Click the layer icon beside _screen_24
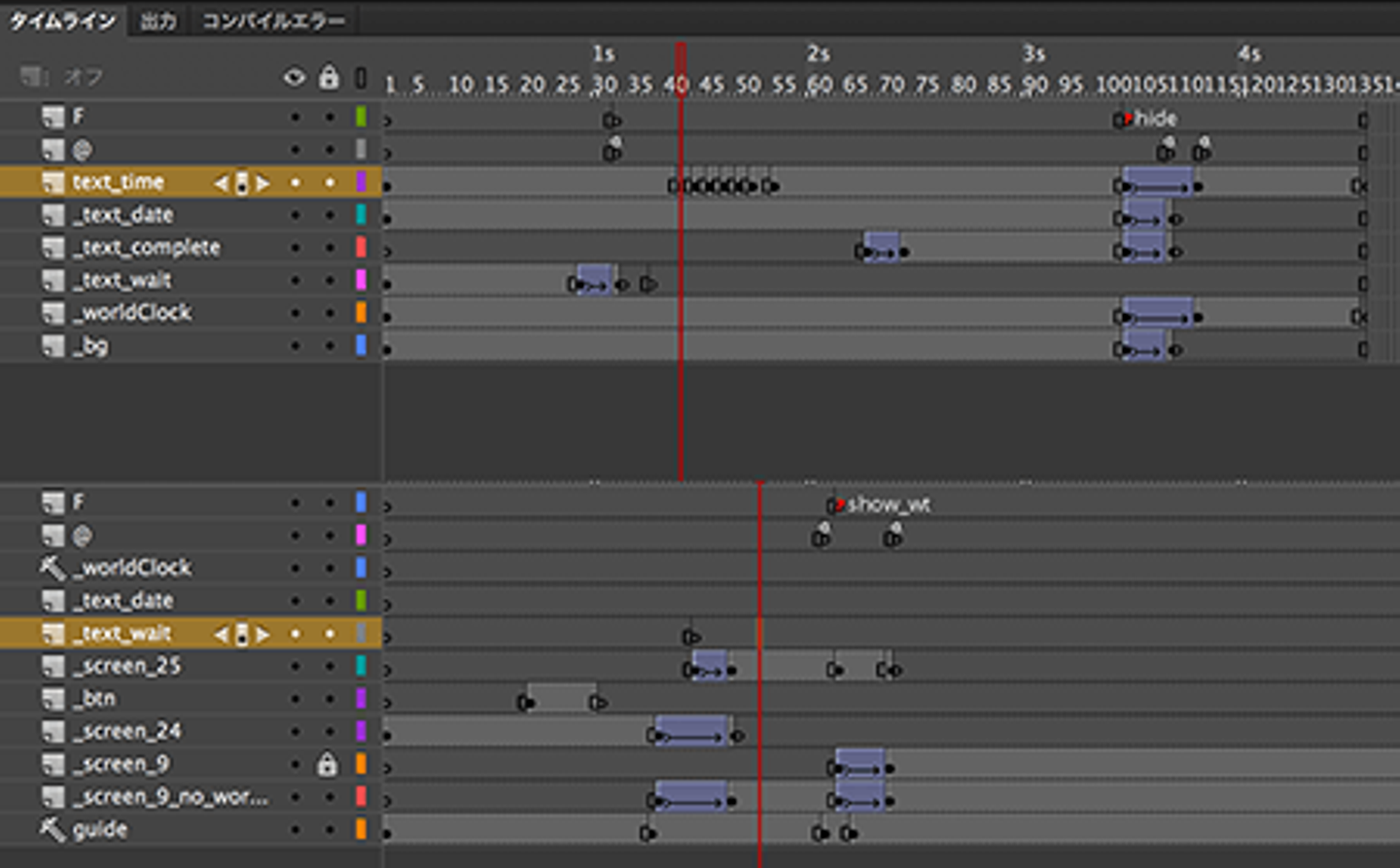The width and height of the screenshot is (1400, 868). (52, 732)
